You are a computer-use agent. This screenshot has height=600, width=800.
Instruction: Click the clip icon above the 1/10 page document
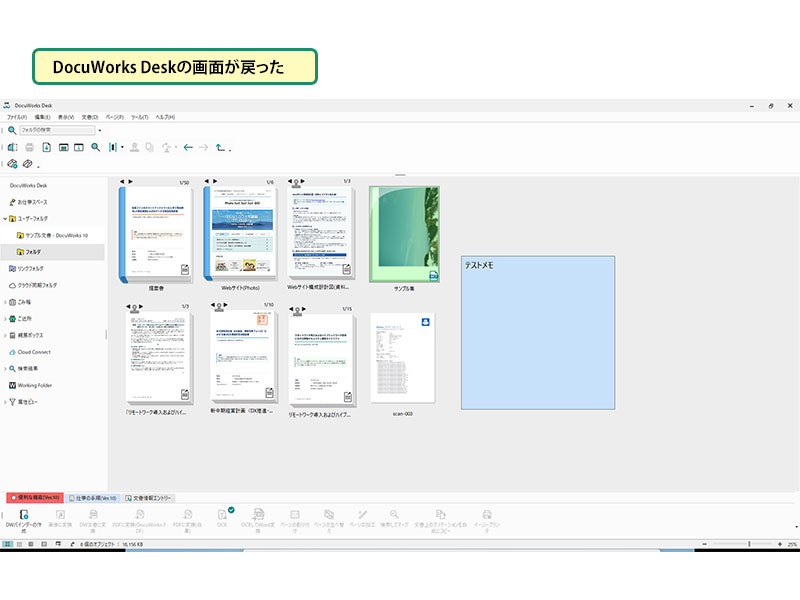(x=219, y=306)
